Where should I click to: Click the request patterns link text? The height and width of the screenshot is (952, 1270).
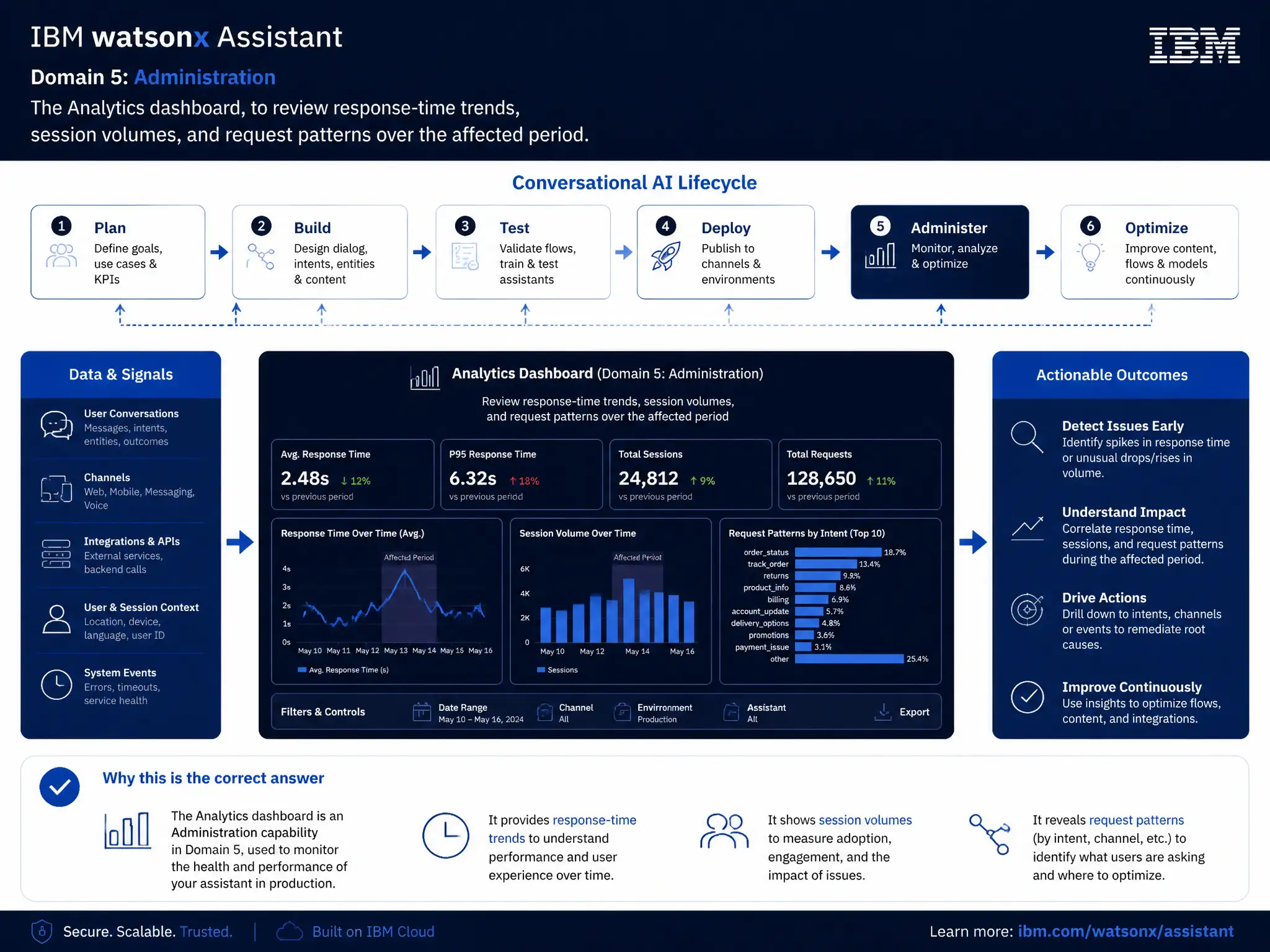pyautogui.click(x=1136, y=820)
